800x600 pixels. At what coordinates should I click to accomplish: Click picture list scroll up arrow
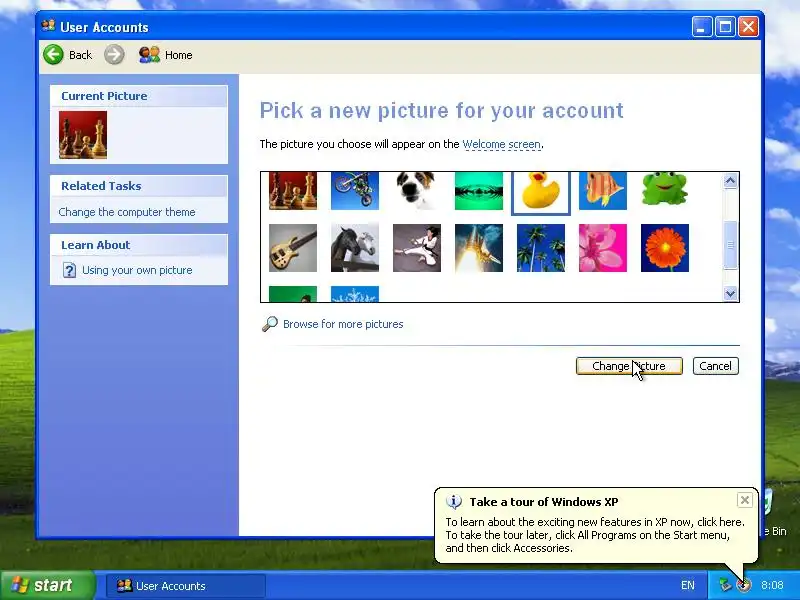(730, 181)
